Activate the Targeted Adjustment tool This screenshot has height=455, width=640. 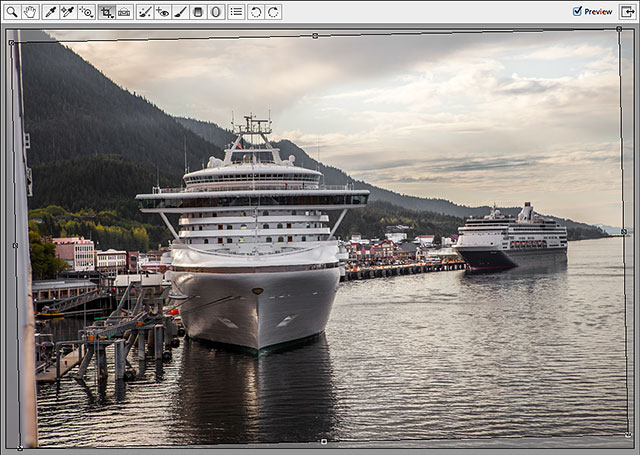[x=87, y=12]
